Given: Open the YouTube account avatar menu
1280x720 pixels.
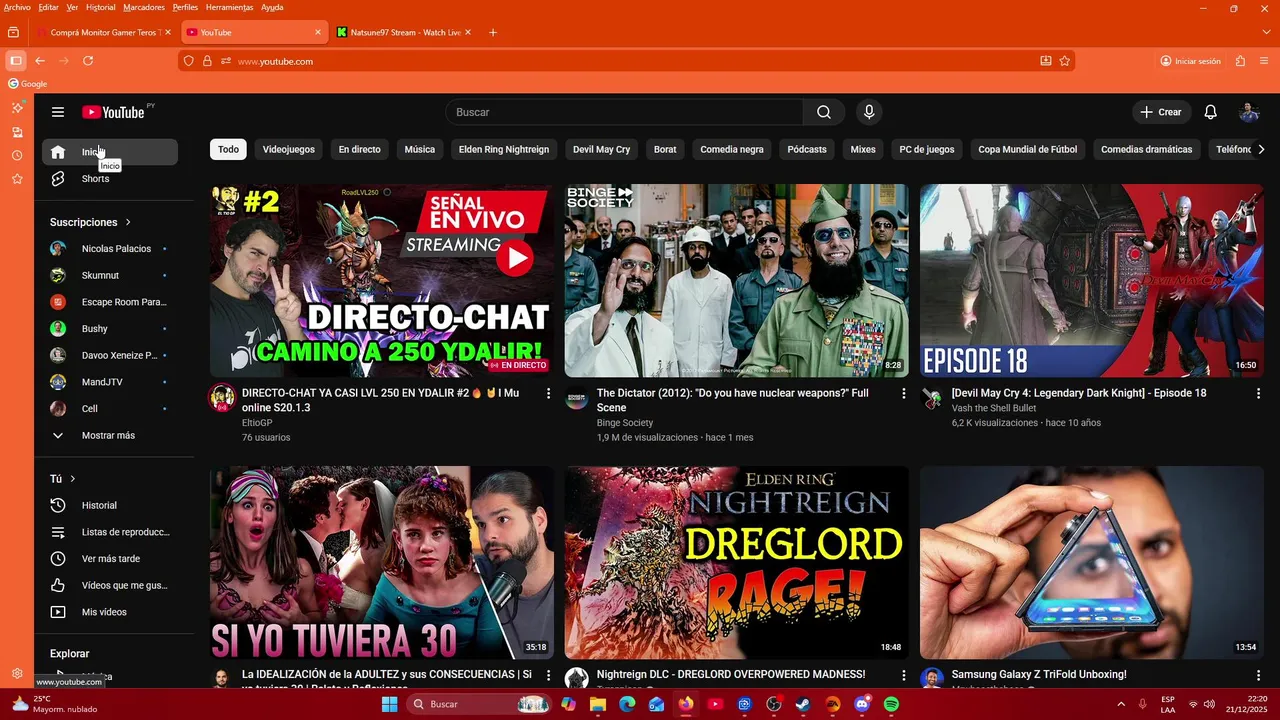Looking at the screenshot, I should pyautogui.click(x=1249, y=112).
